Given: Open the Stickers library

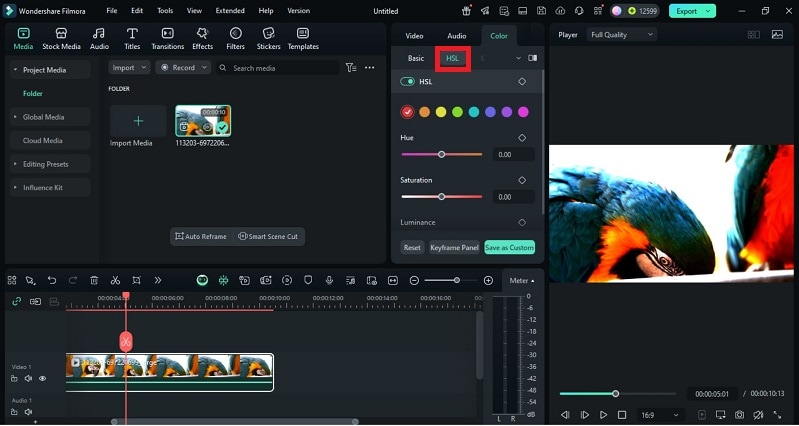Looking at the screenshot, I should [269, 39].
